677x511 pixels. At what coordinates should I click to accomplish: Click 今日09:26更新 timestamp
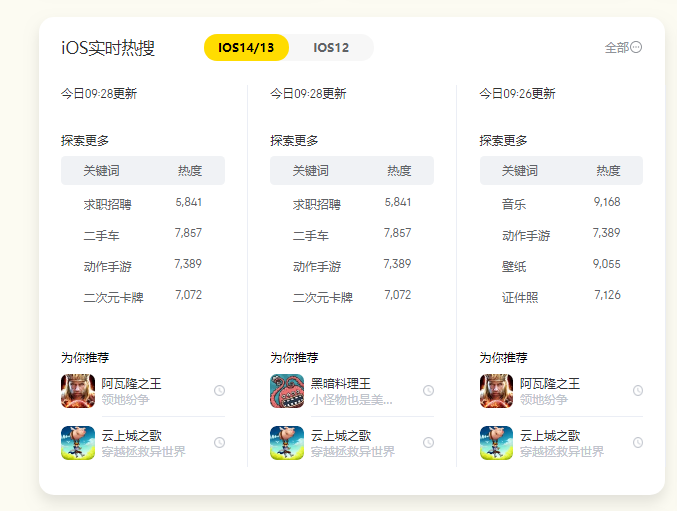pyautogui.click(x=517, y=94)
